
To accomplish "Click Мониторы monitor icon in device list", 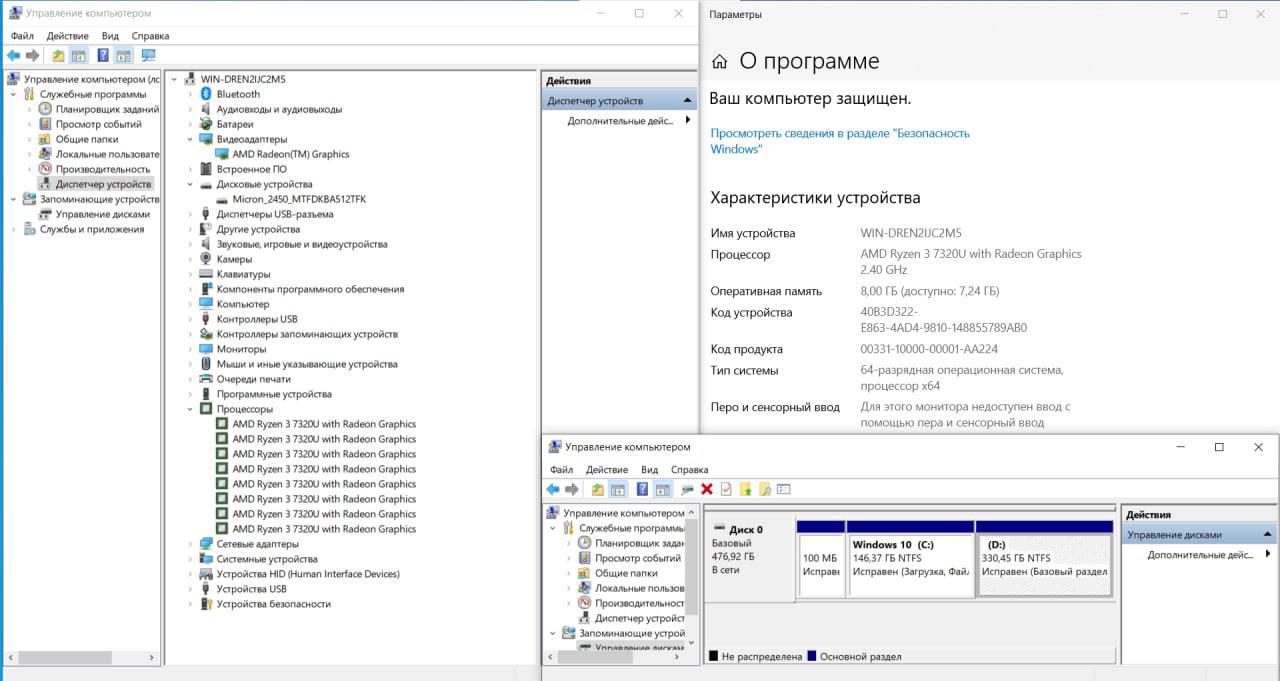I will (206, 349).
